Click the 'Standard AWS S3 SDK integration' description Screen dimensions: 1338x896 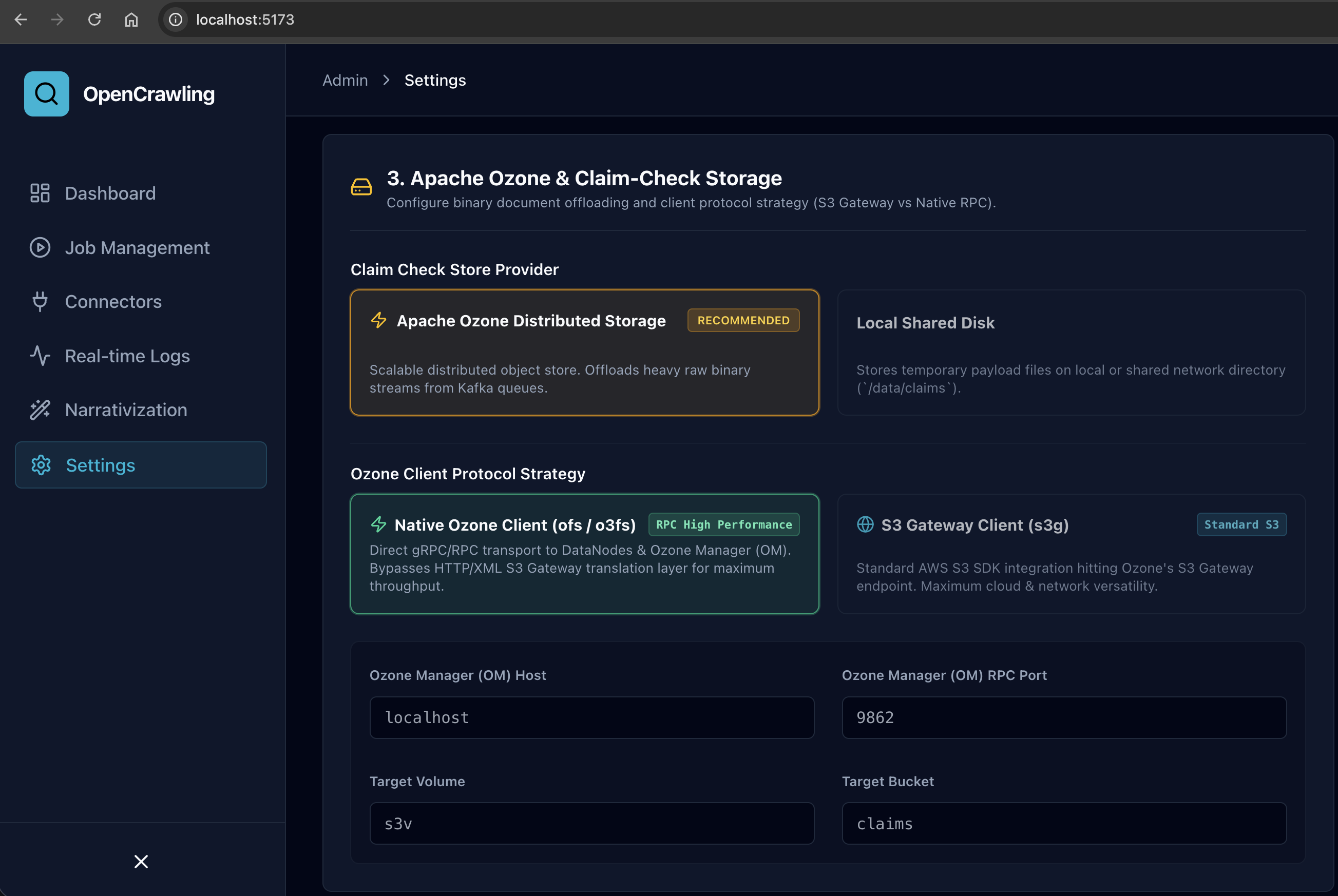[x=1055, y=577]
